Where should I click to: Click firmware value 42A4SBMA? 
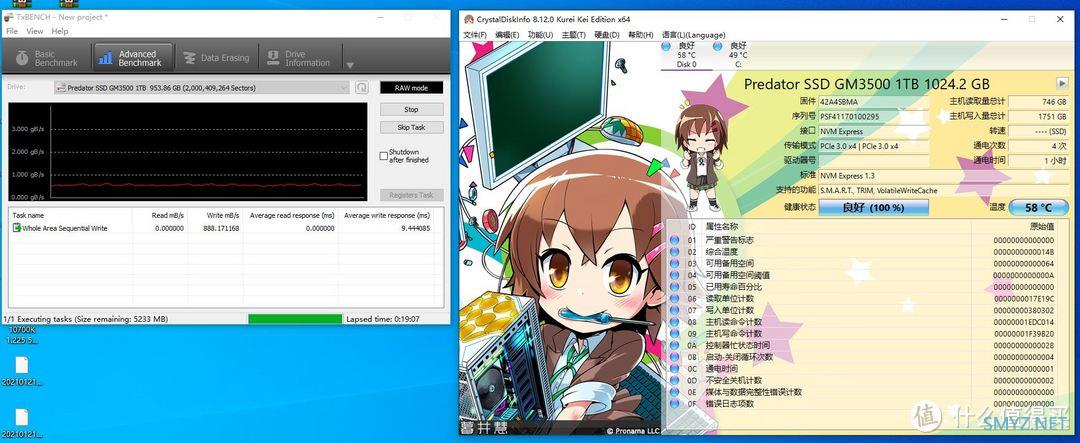point(838,102)
